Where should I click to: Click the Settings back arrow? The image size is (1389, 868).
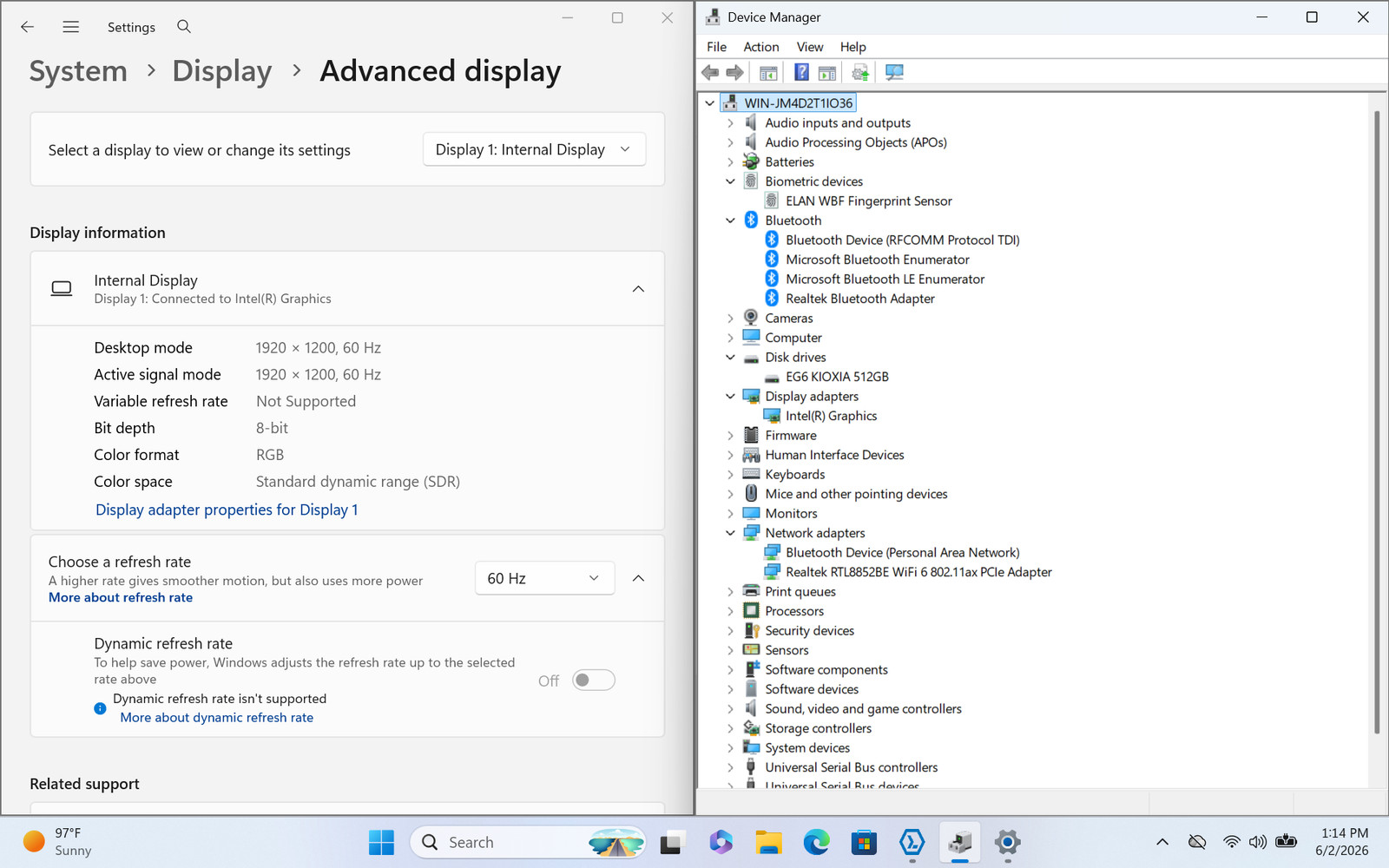[27, 27]
